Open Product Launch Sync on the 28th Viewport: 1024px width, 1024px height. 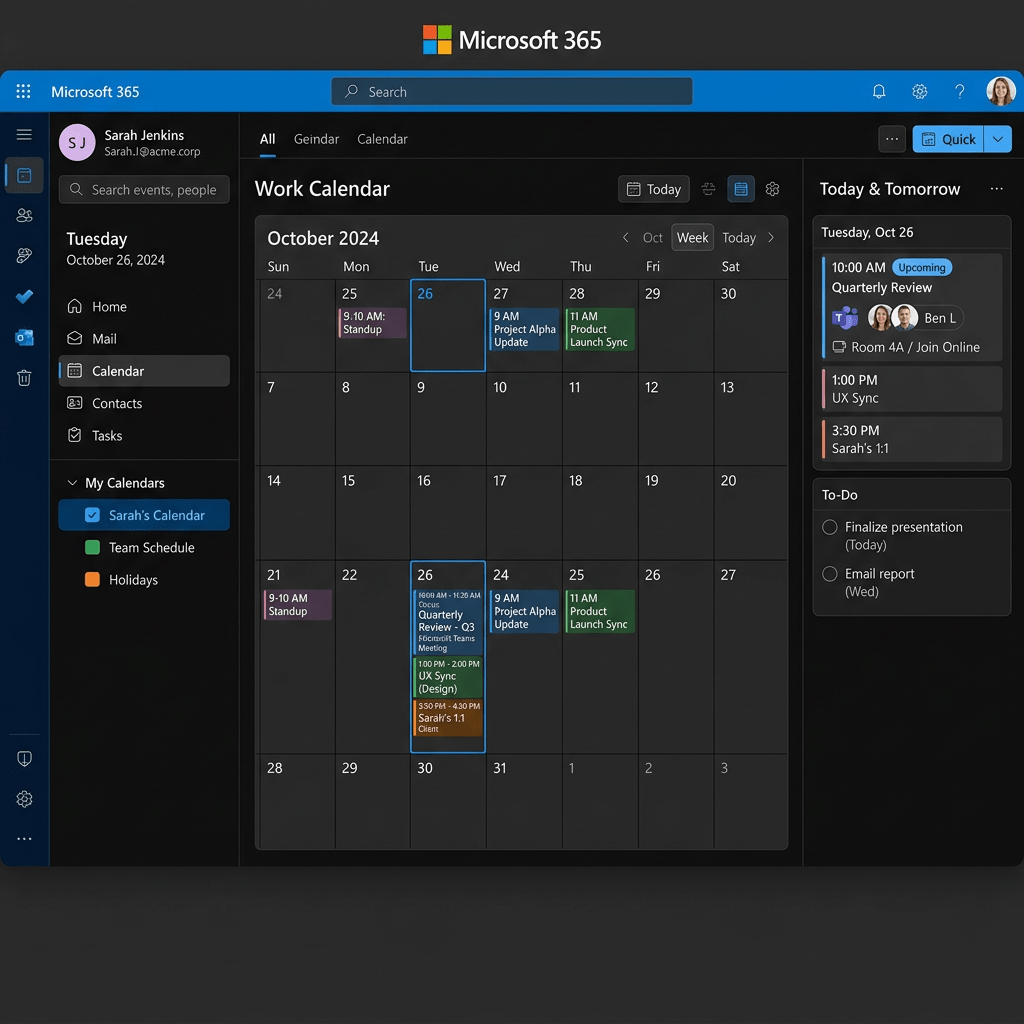tap(600, 329)
